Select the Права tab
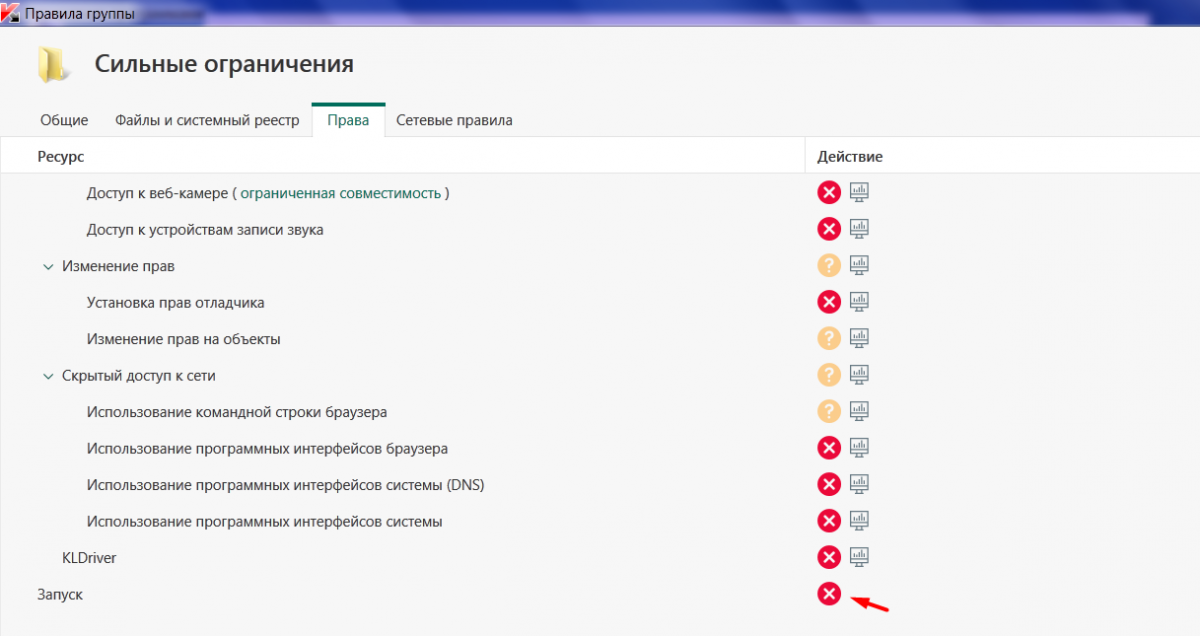The width and height of the screenshot is (1200, 636). tap(348, 120)
